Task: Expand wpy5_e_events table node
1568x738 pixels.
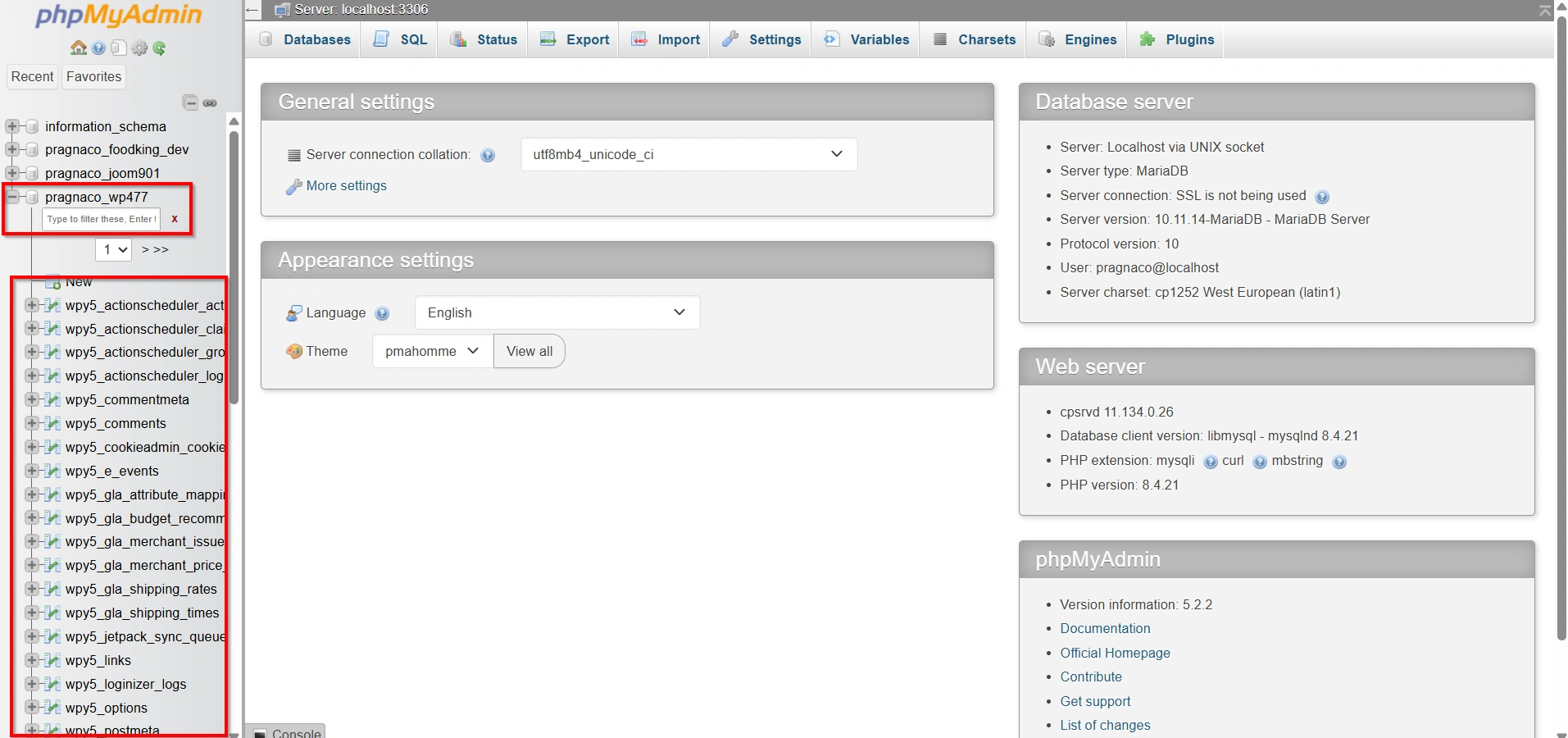Action: 32,471
